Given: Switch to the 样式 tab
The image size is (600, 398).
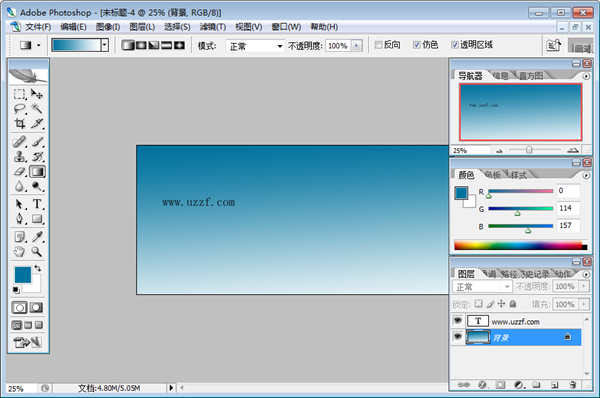Looking at the screenshot, I should point(518,175).
